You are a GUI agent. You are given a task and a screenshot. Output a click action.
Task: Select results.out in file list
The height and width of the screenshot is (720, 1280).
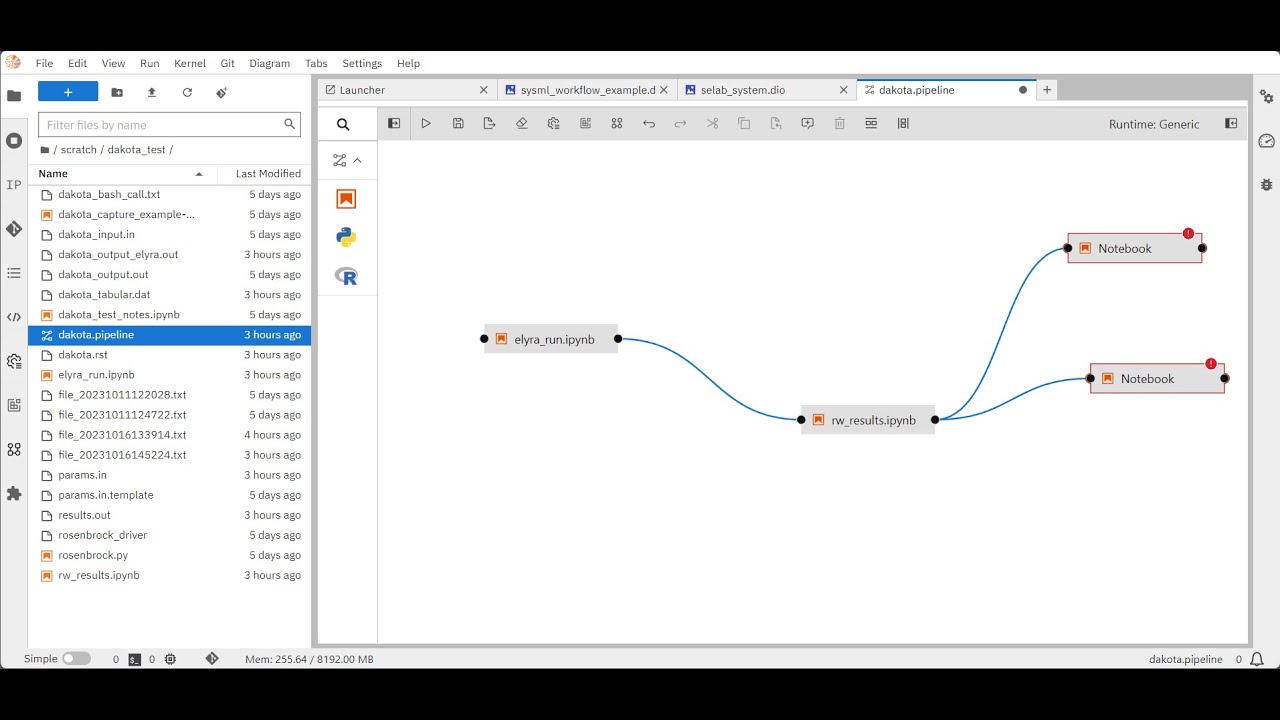coord(170,515)
